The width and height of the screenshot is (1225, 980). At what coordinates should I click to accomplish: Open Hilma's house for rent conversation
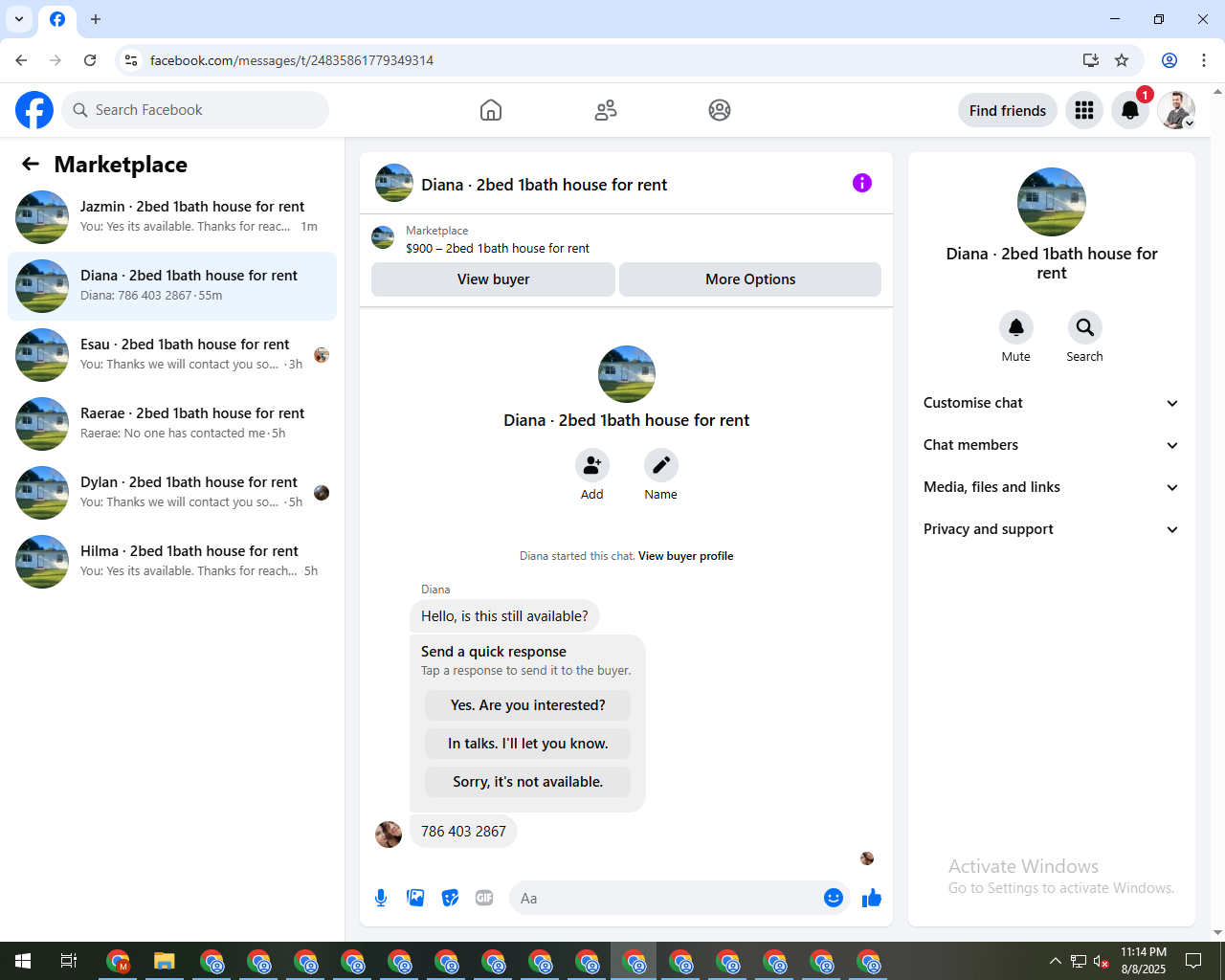(172, 562)
